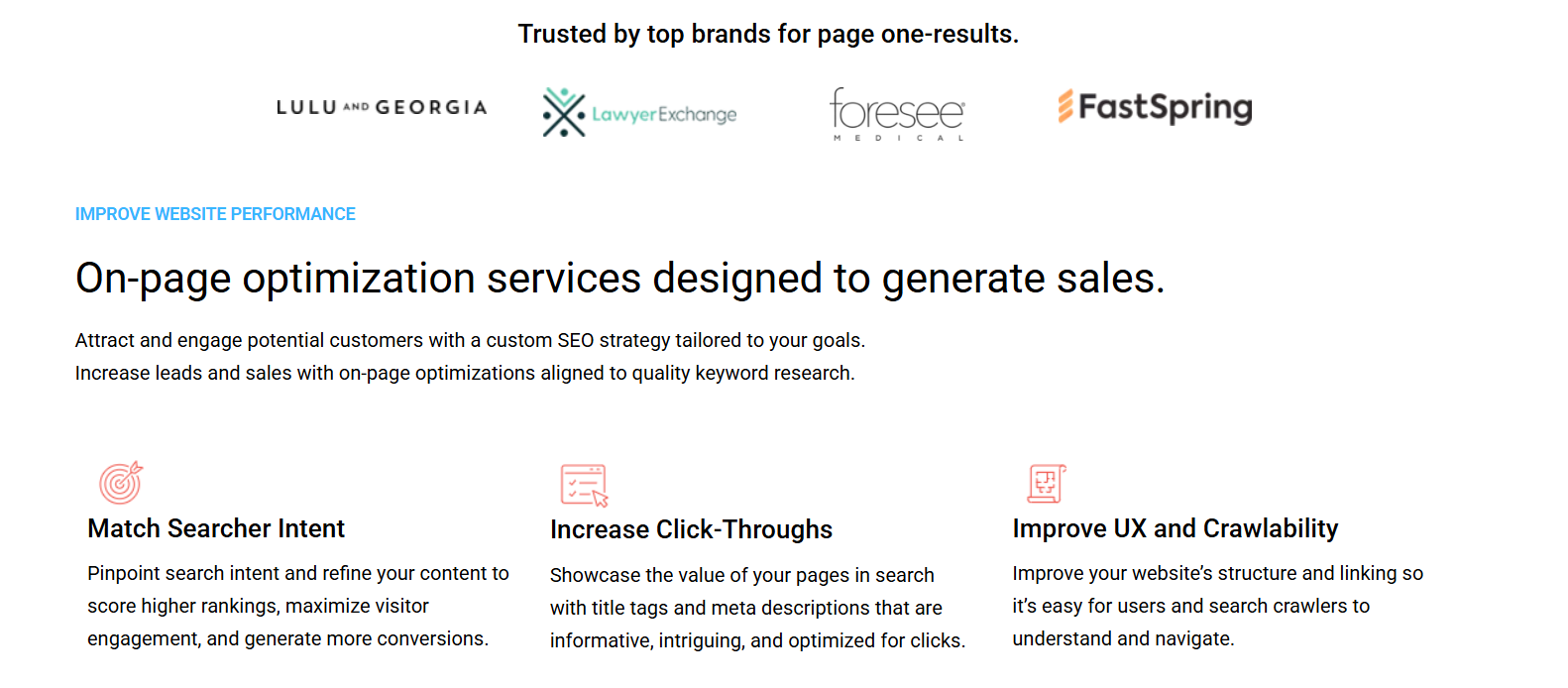Open the Lulu and Georgia logo

coord(382,107)
